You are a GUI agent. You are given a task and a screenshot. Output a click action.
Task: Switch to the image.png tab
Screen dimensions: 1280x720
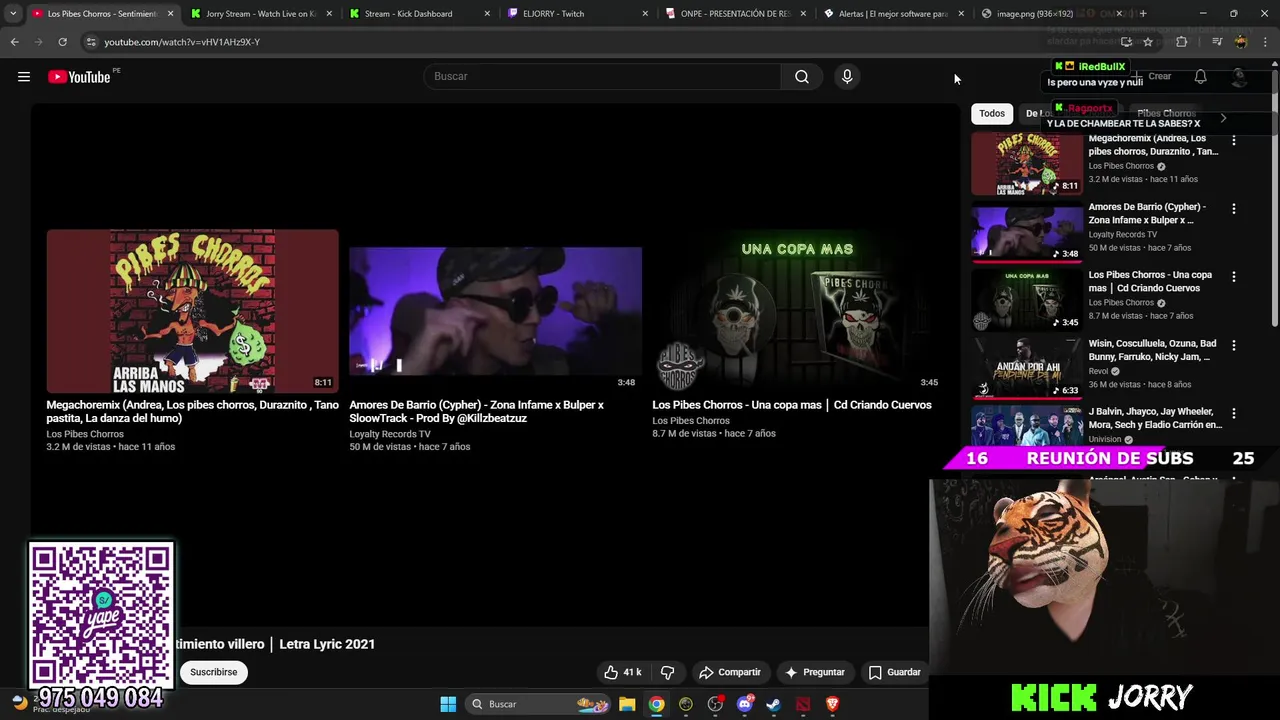coord(1052,14)
